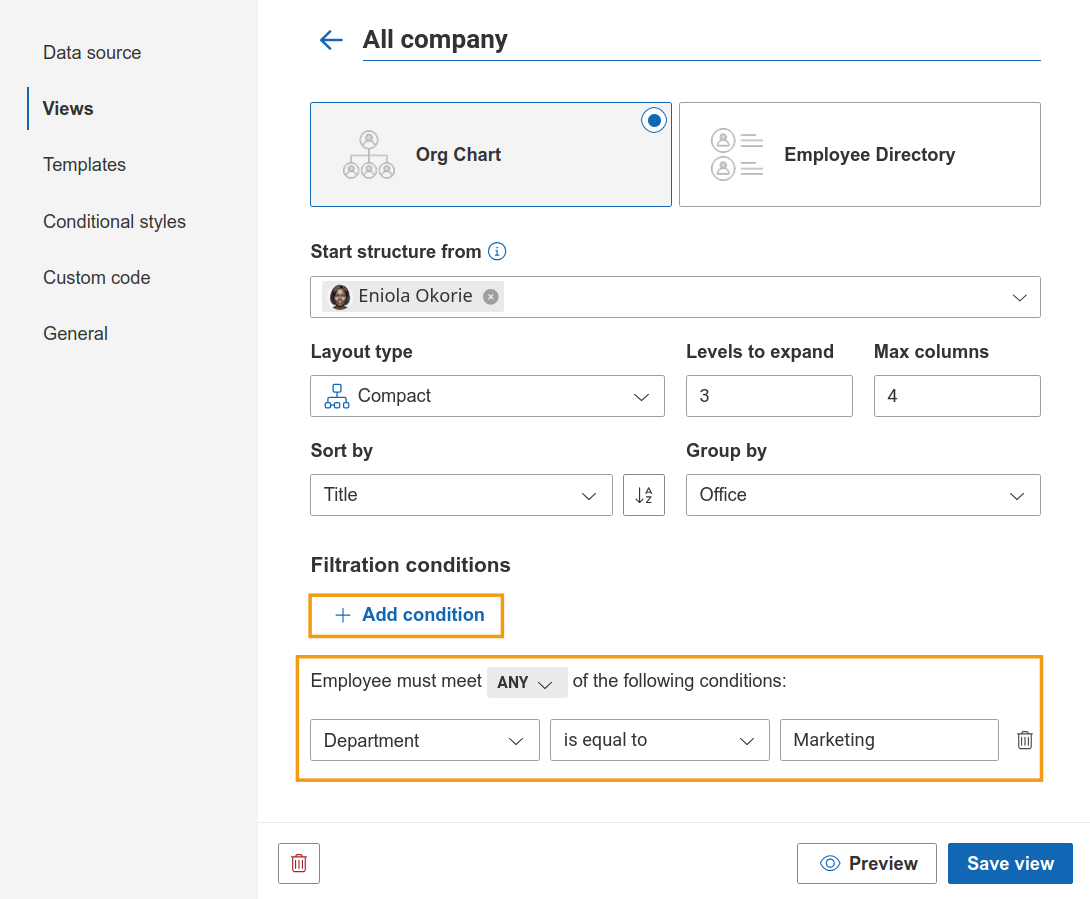Open the Start structure from info tooltip
The width and height of the screenshot is (1090, 899).
tap(497, 251)
